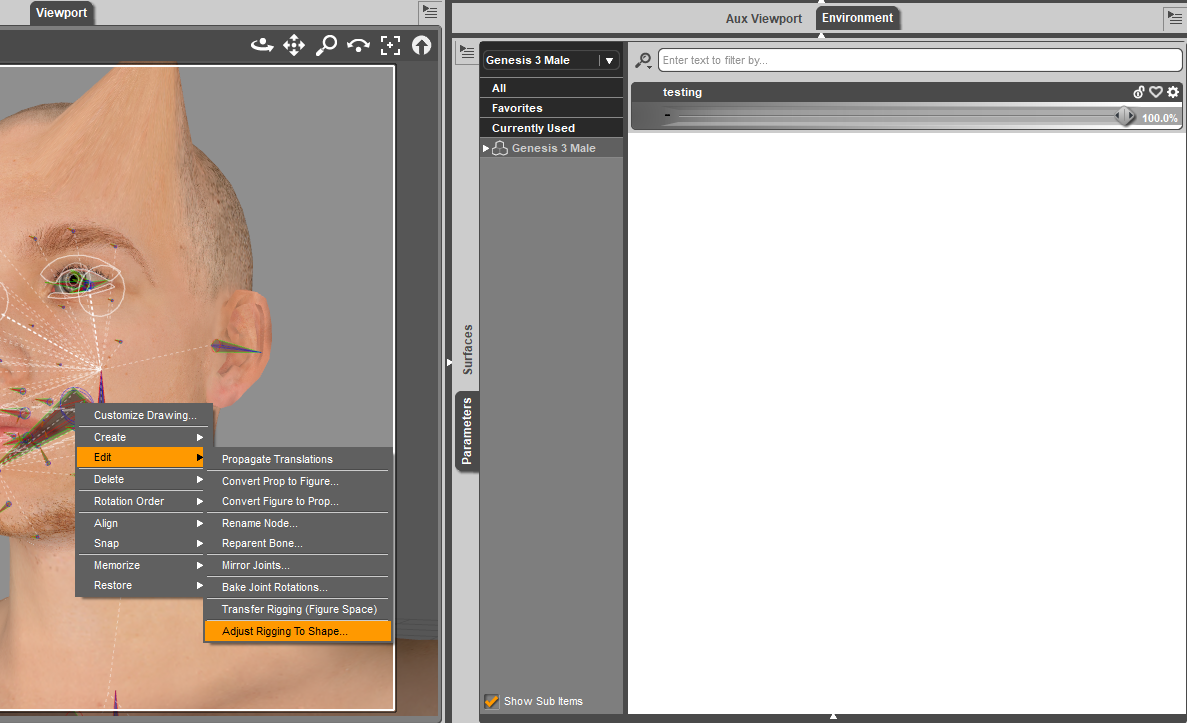Image resolution: width=1187 pixels, height=723 pixels.
Task: Choose Customize Drawing... from context menu
Action: tap(145, 415)
